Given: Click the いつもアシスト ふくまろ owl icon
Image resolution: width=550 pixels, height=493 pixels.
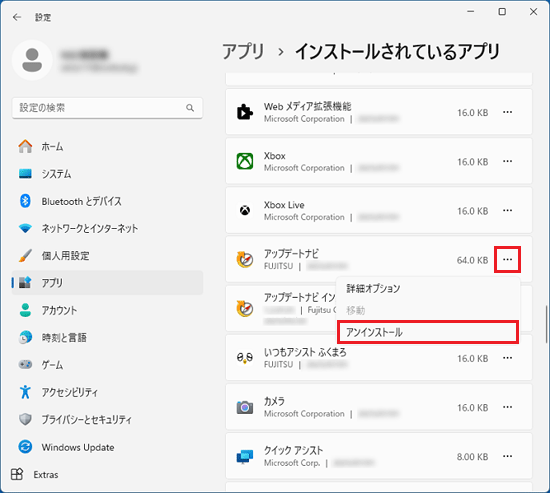Looking at the screenshot, I should (x=245, y=358).
